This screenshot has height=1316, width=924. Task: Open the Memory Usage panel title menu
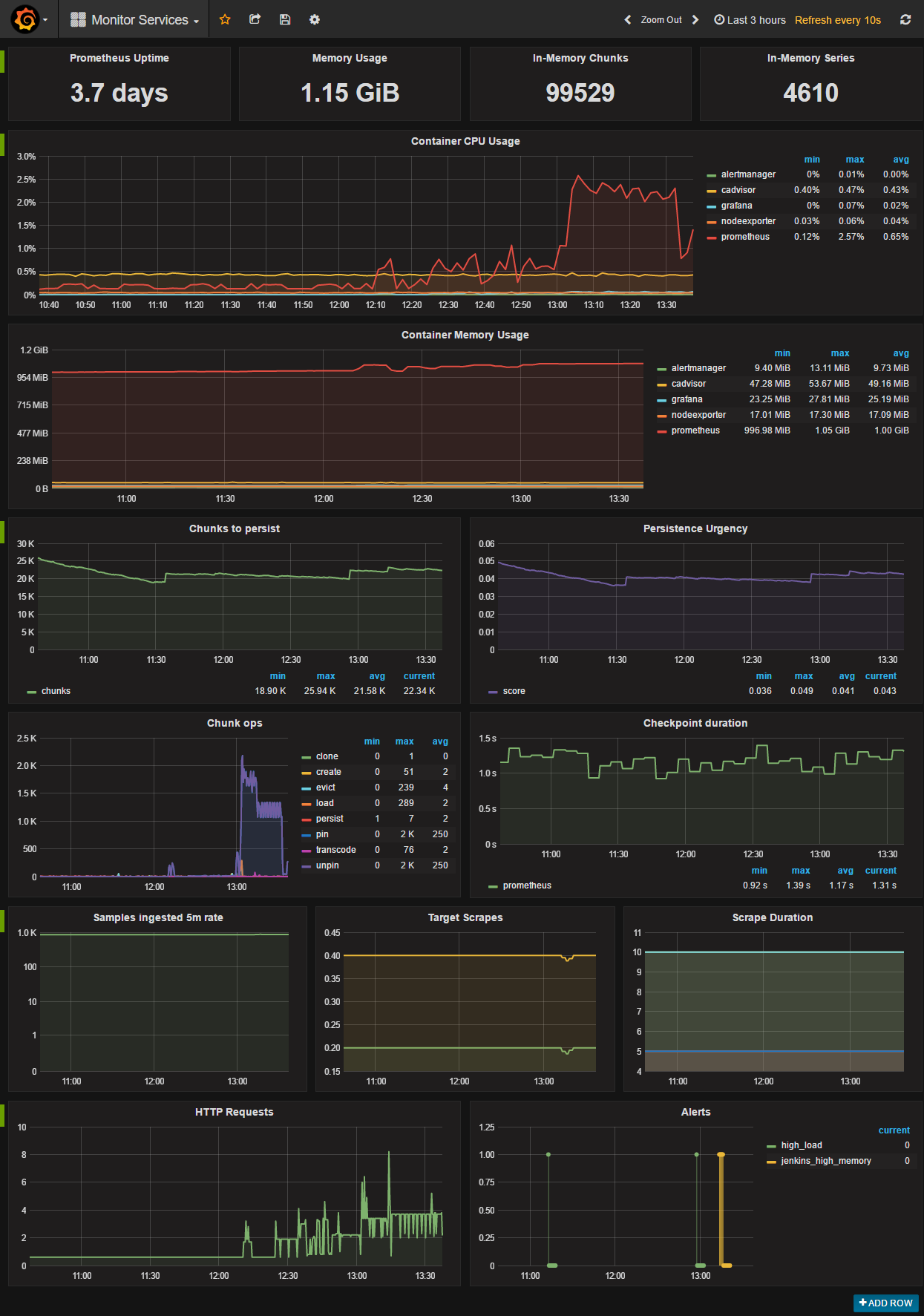pyautogui.click(x=350, y=58)
